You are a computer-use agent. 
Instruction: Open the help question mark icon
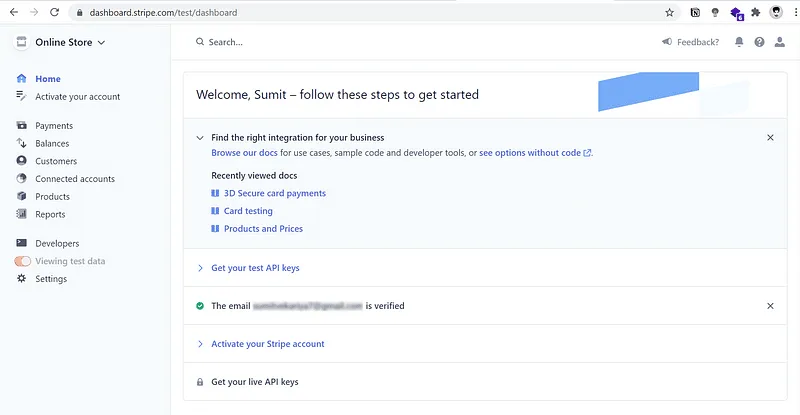click(759, 42)
